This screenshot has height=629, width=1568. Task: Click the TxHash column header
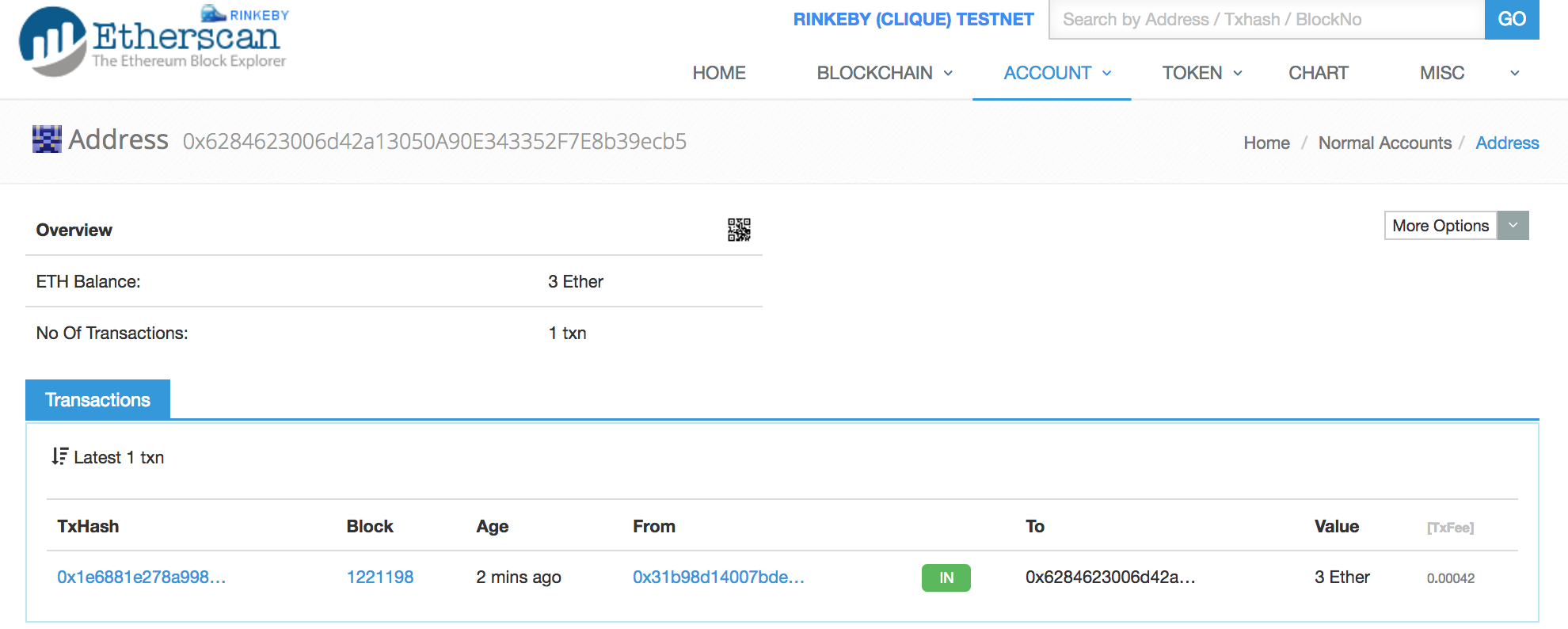(x=88, y=527)
